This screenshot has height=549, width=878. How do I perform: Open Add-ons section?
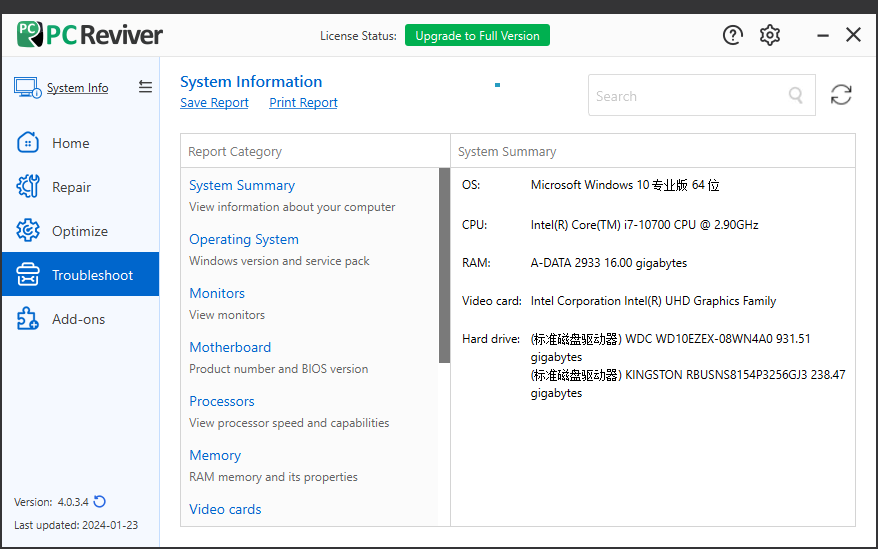coord(81,319)
